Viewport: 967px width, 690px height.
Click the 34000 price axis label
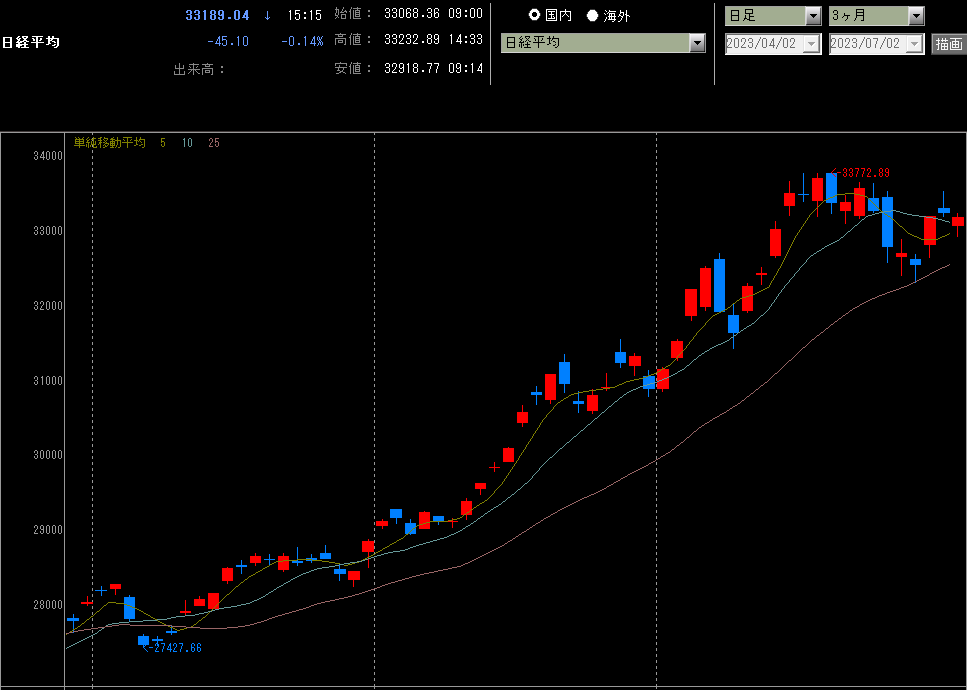pos(48,156)
